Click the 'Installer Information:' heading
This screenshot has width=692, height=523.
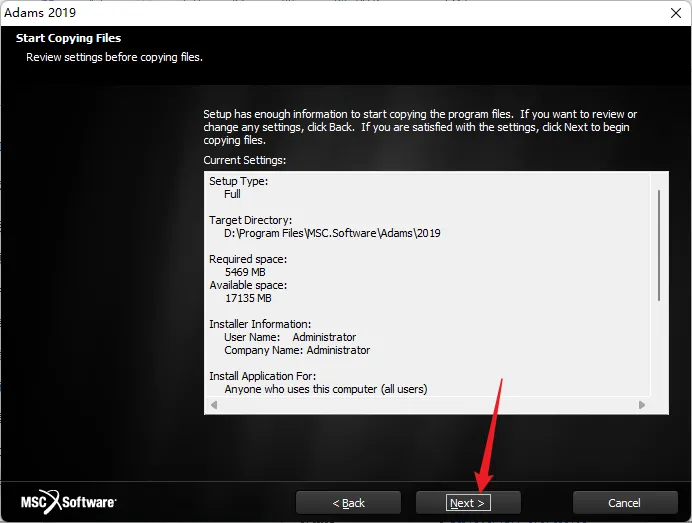(260, 324)
